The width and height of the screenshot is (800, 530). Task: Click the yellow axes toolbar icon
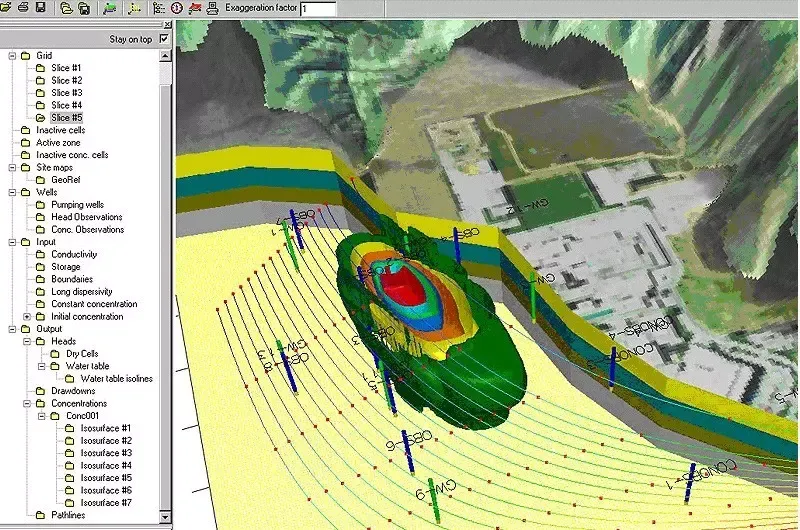134,8
